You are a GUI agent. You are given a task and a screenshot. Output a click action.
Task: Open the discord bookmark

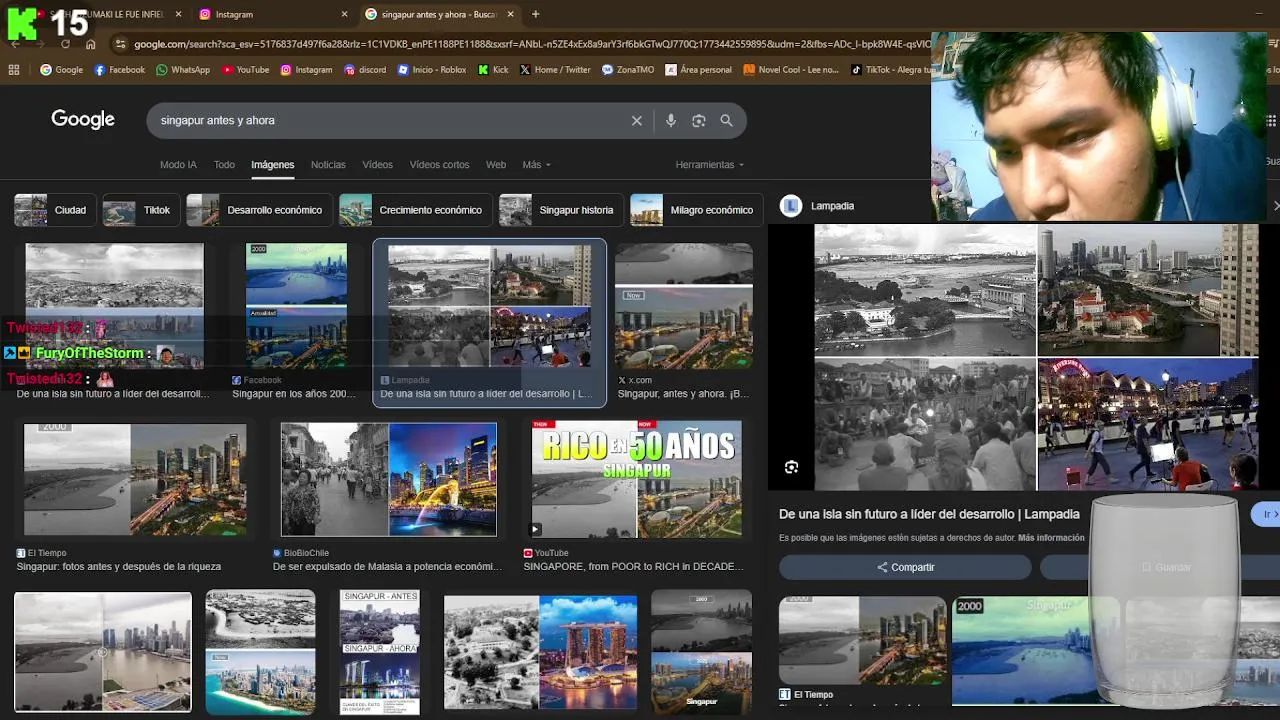[x=365, y=70]
